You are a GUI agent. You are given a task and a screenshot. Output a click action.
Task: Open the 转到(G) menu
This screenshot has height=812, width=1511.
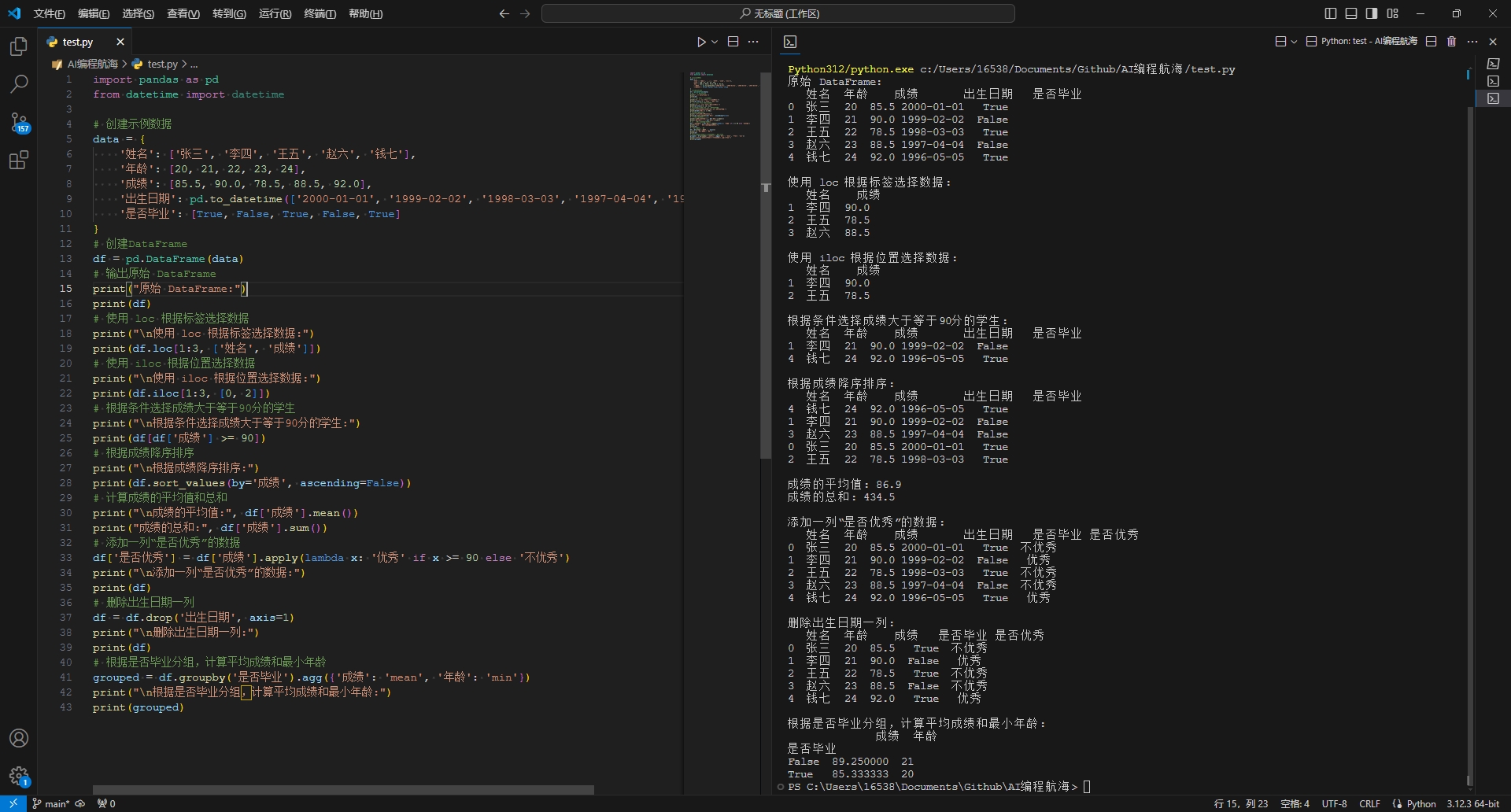229,13
